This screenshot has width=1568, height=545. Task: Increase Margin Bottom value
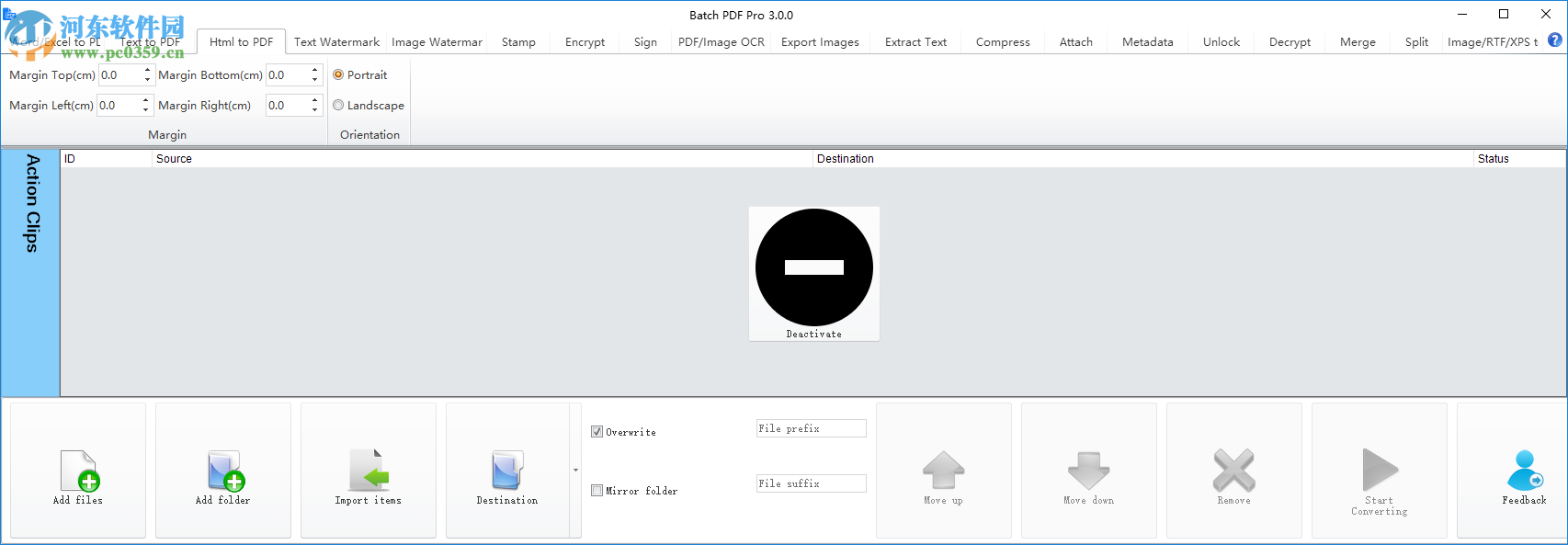315,70
